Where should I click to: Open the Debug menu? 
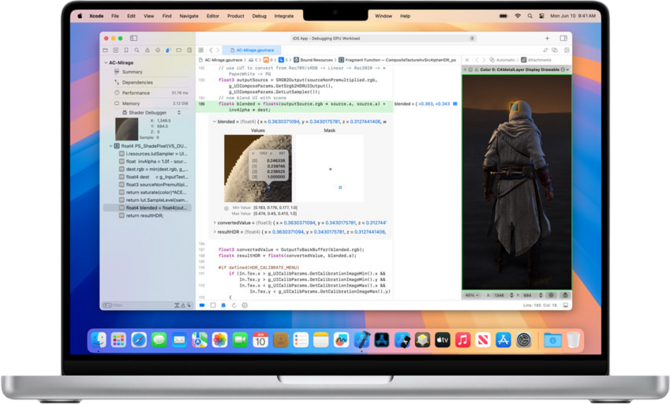(259, 16)
